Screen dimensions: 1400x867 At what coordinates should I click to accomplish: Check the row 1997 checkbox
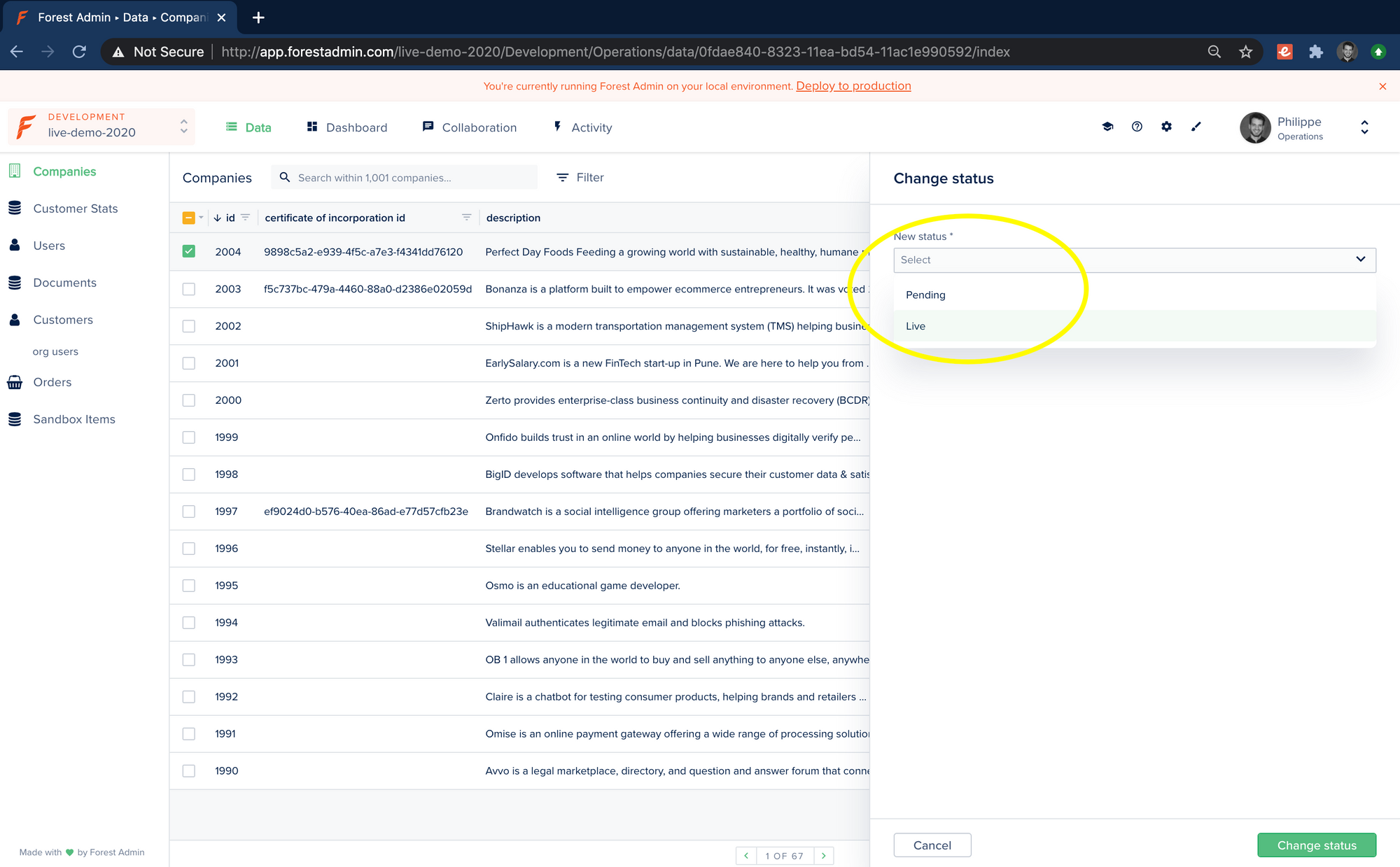[189, 512]
